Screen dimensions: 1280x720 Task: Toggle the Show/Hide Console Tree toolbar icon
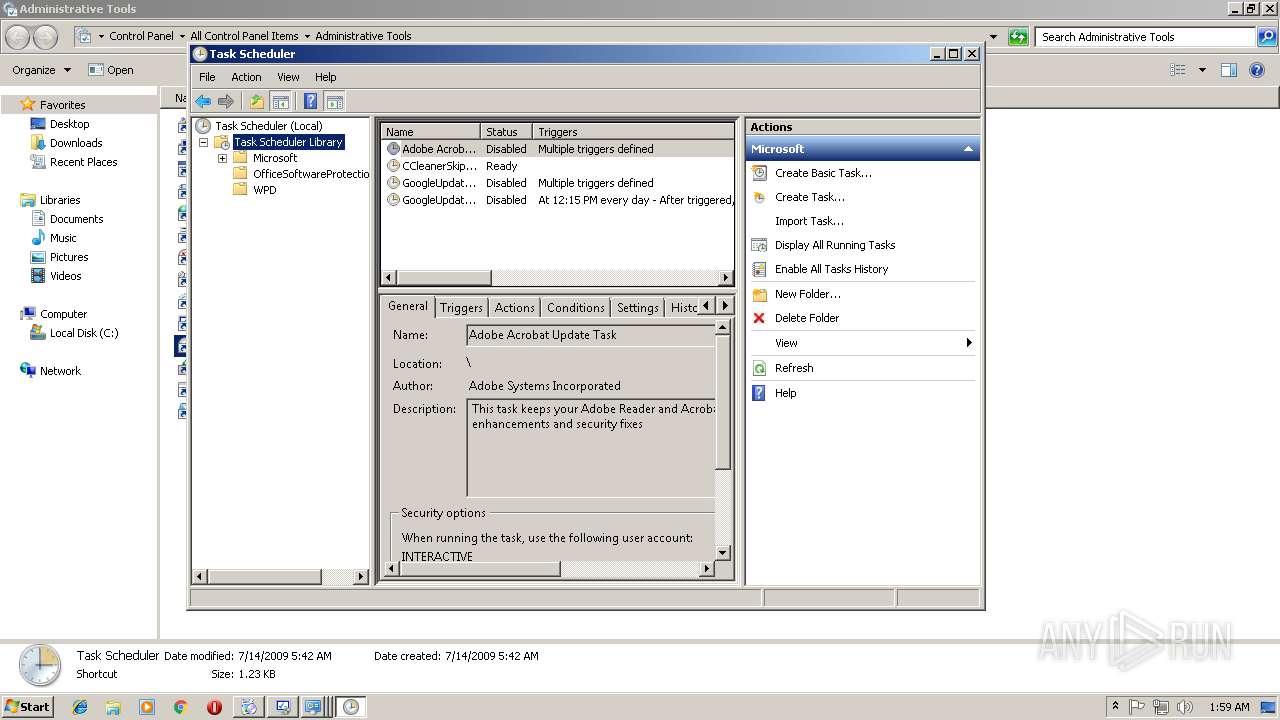281,101
